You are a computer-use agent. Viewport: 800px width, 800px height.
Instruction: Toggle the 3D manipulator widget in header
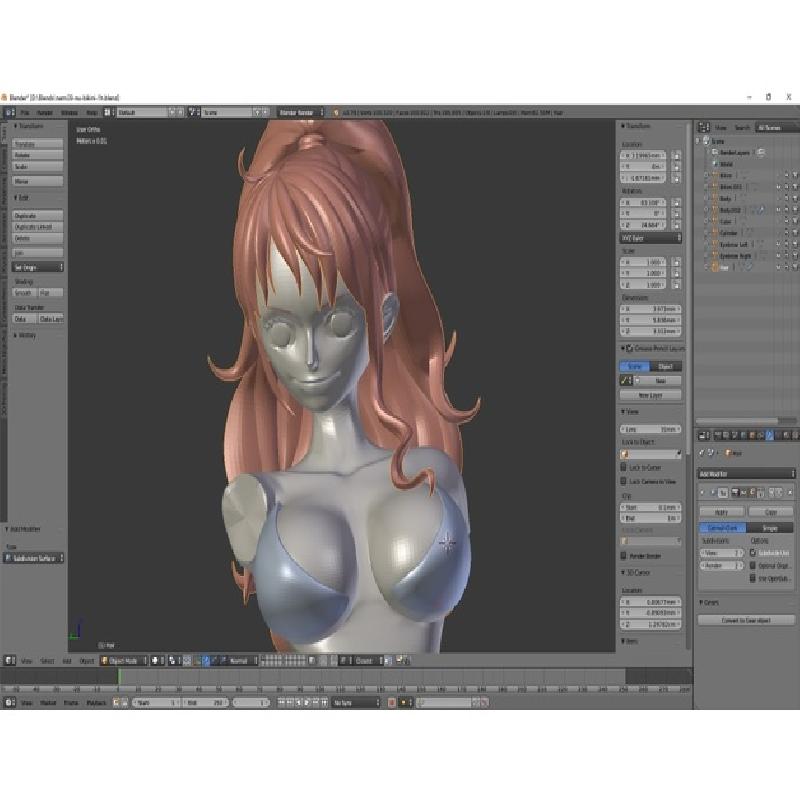197,661
